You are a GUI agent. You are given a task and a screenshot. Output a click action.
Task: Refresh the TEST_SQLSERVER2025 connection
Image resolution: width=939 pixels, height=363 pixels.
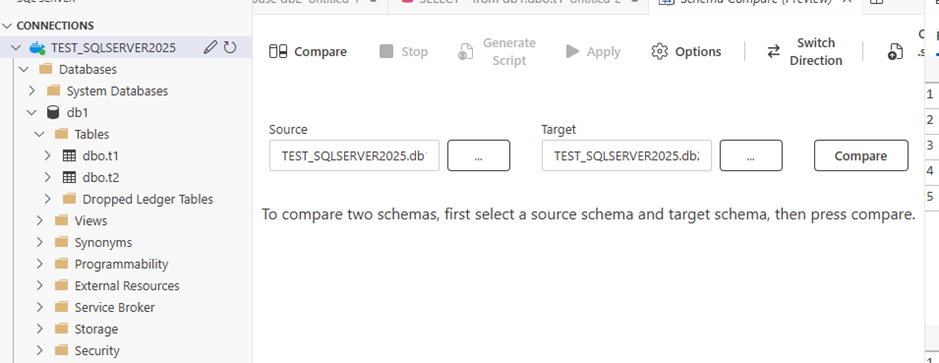[230, 47]
